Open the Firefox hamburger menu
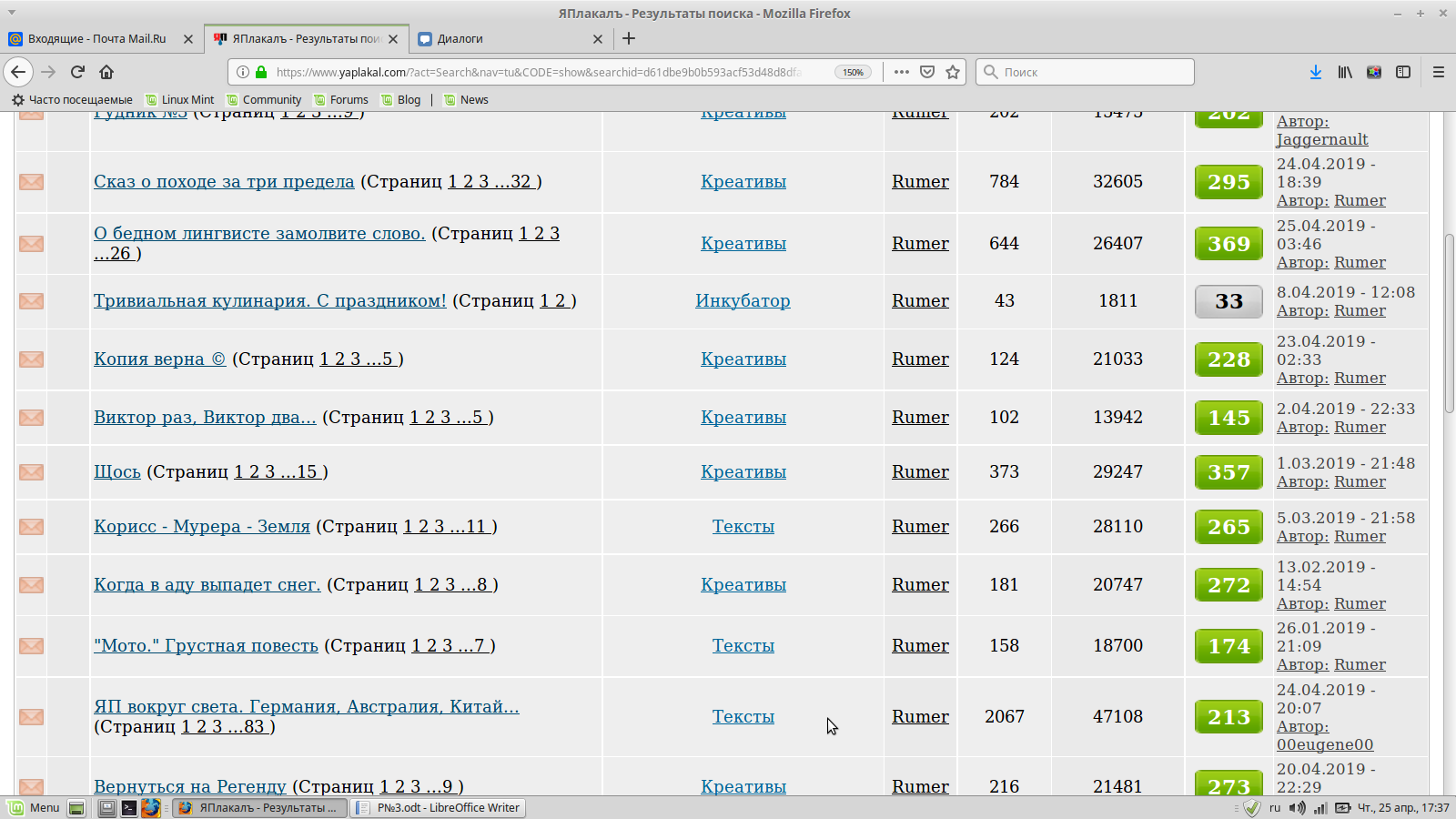Screen dimensions: 1456x819 click(1439, 72)
